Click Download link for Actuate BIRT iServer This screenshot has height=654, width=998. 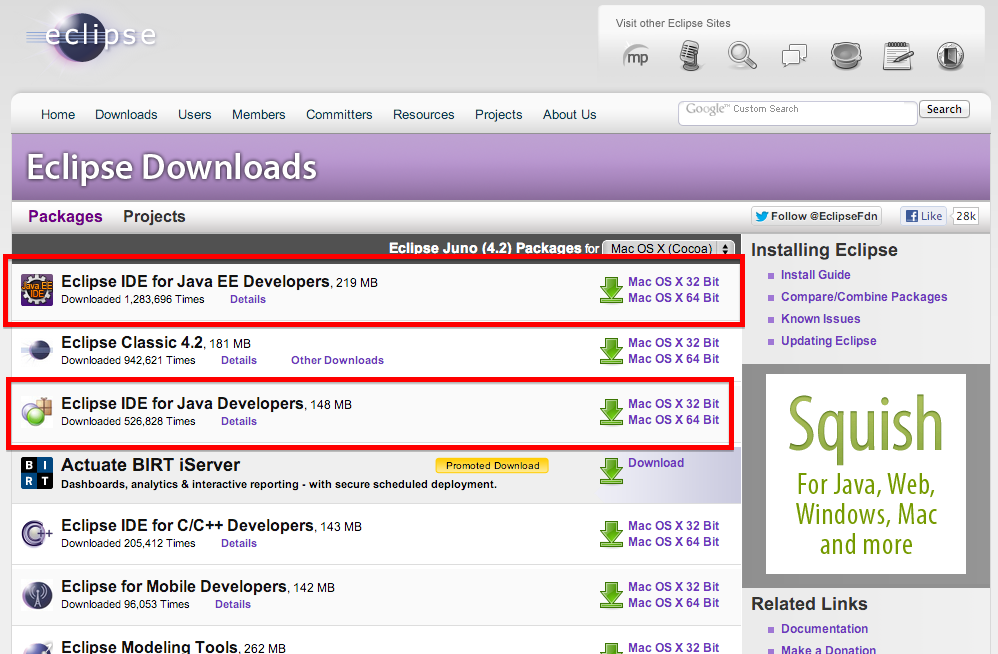[656, 463]
